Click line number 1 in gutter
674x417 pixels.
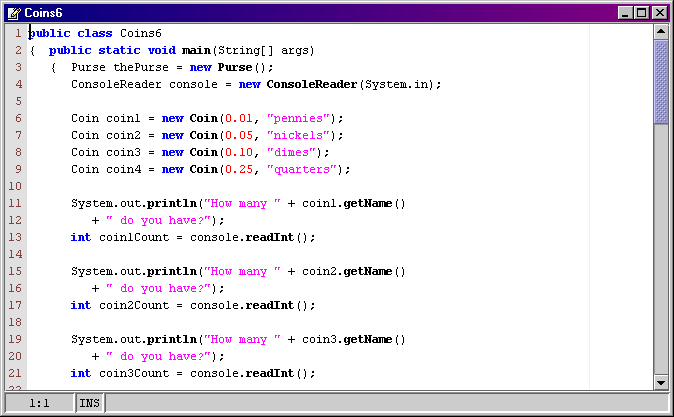pyautogui.click(x=18, y=33)
